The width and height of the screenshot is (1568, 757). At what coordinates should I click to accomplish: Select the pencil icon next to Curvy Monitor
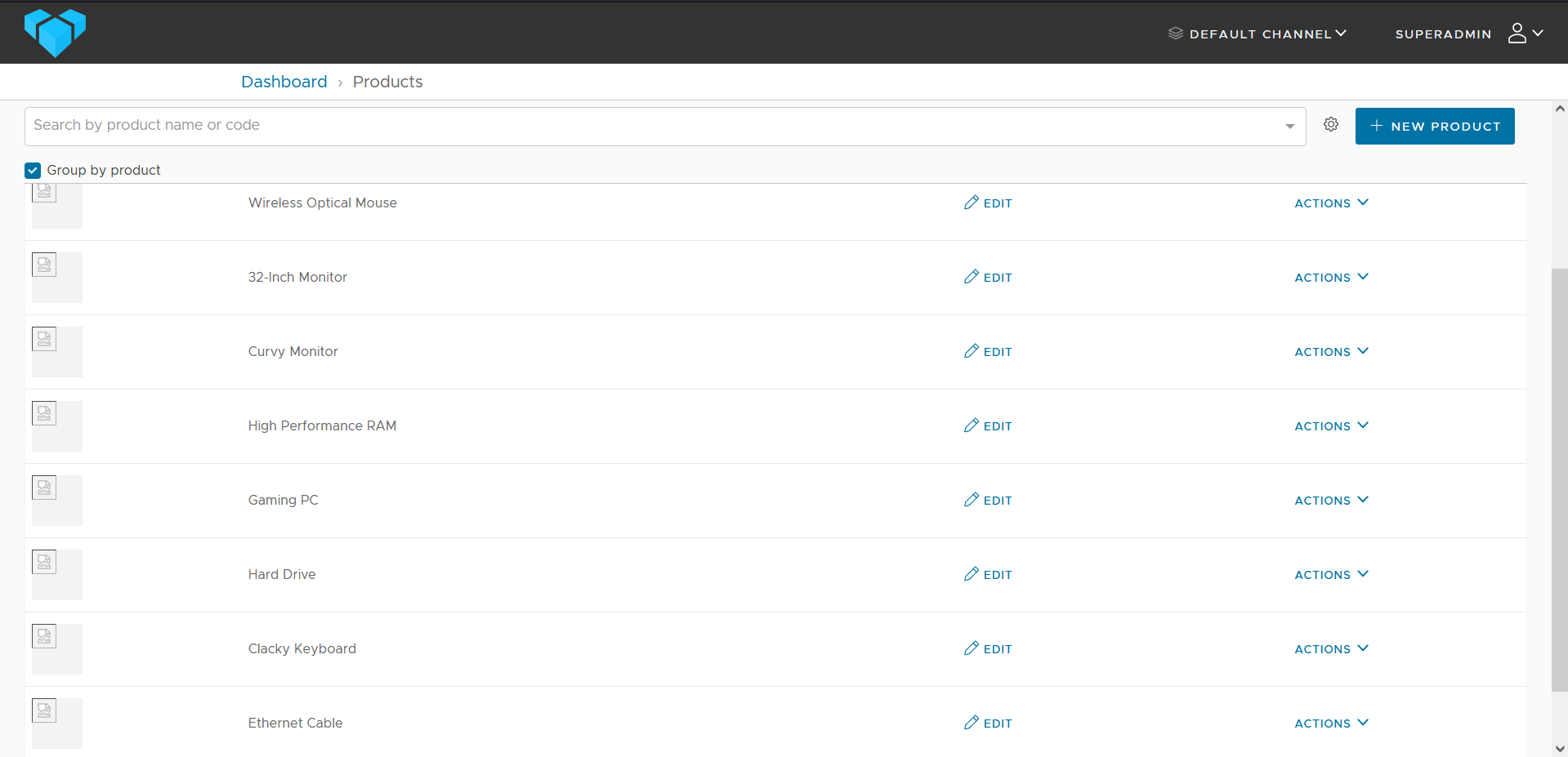(x=971, y=351)
